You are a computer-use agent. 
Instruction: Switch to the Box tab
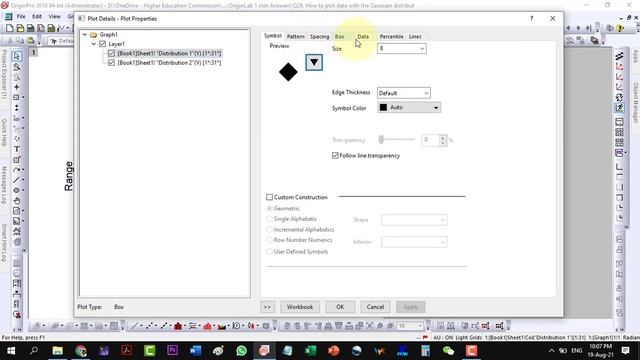[x=339, y=36]
